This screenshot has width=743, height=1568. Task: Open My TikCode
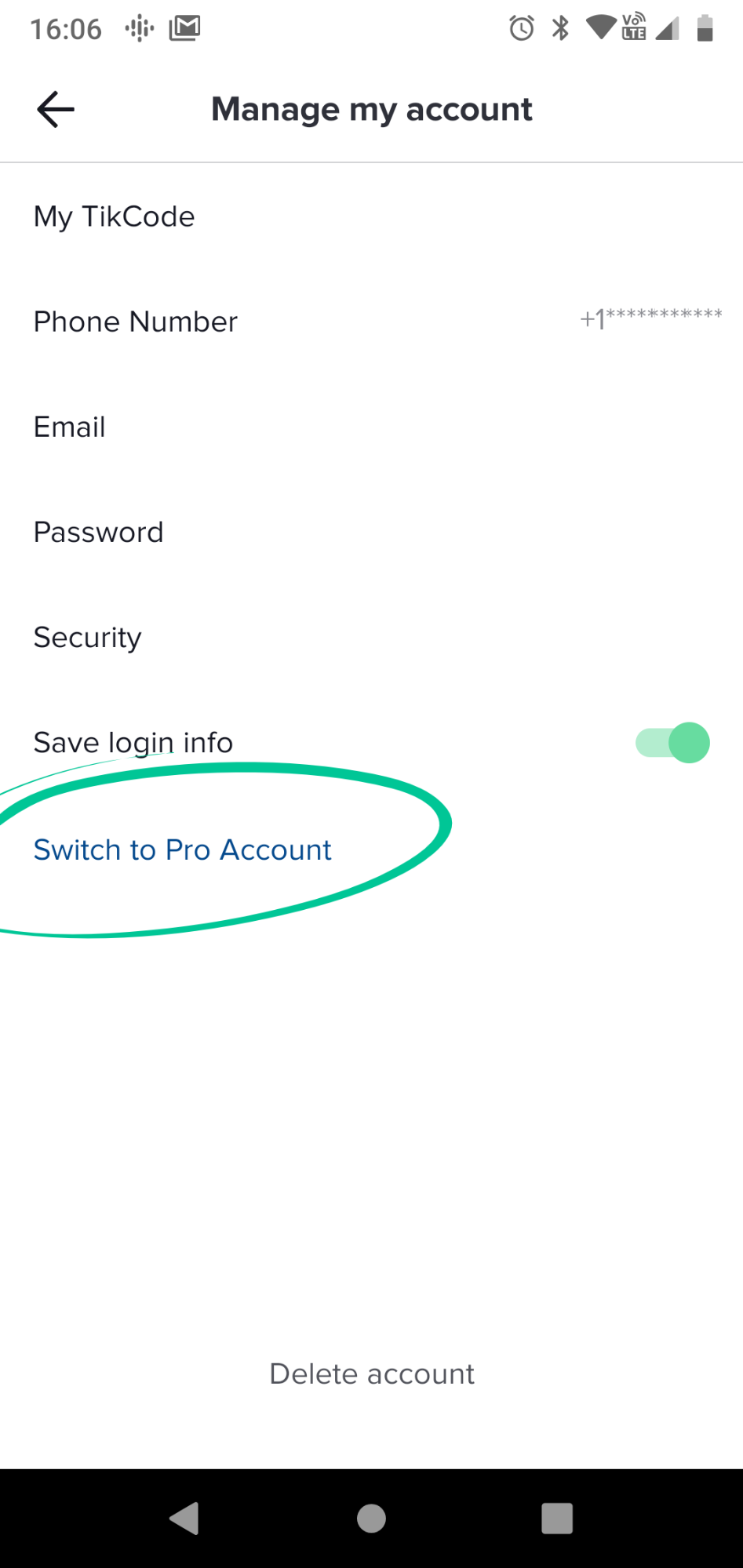coord(371,216)
